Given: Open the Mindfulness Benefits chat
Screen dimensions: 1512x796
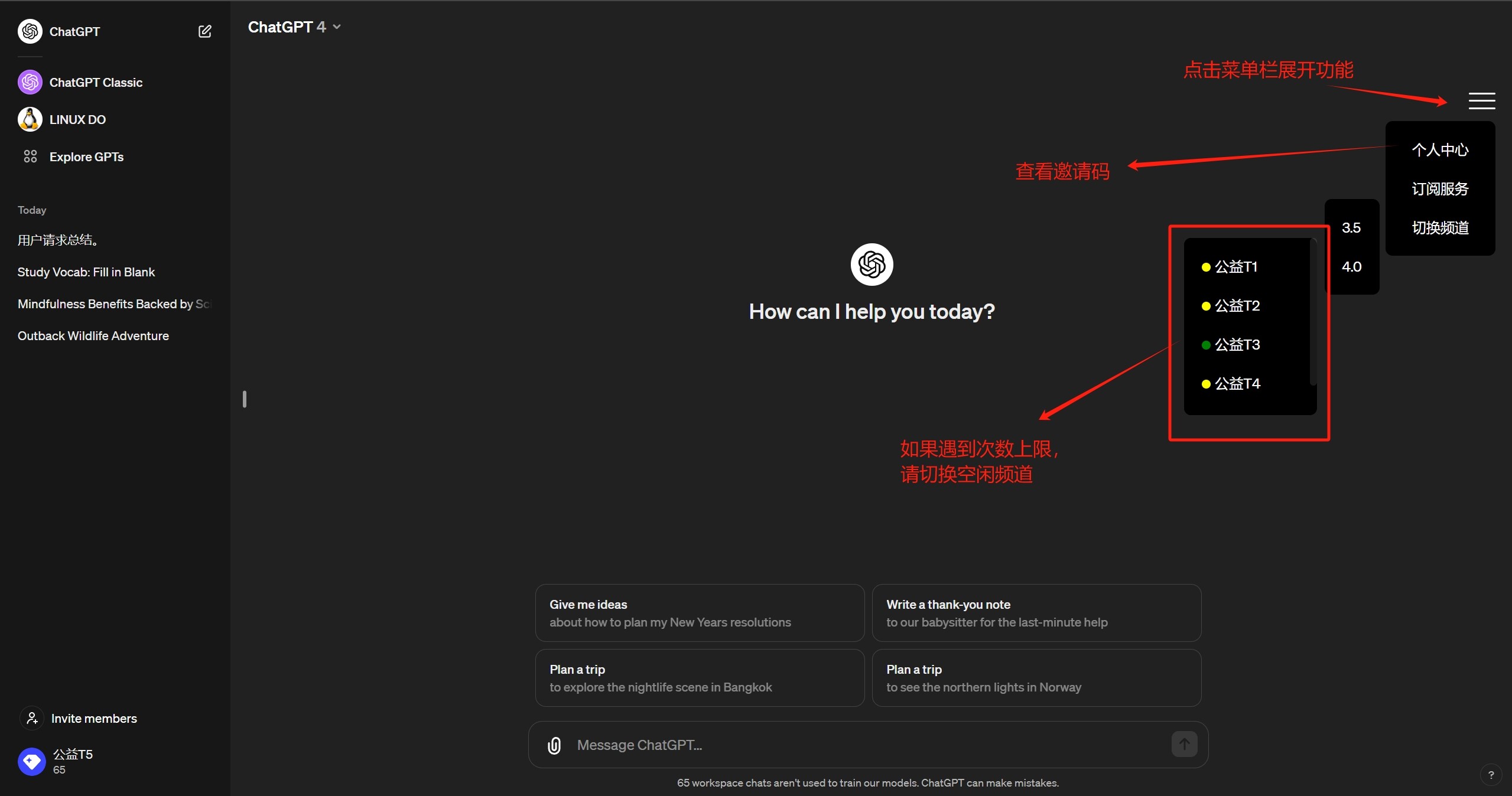Looking at the screenshot, I should coord(115,304).
